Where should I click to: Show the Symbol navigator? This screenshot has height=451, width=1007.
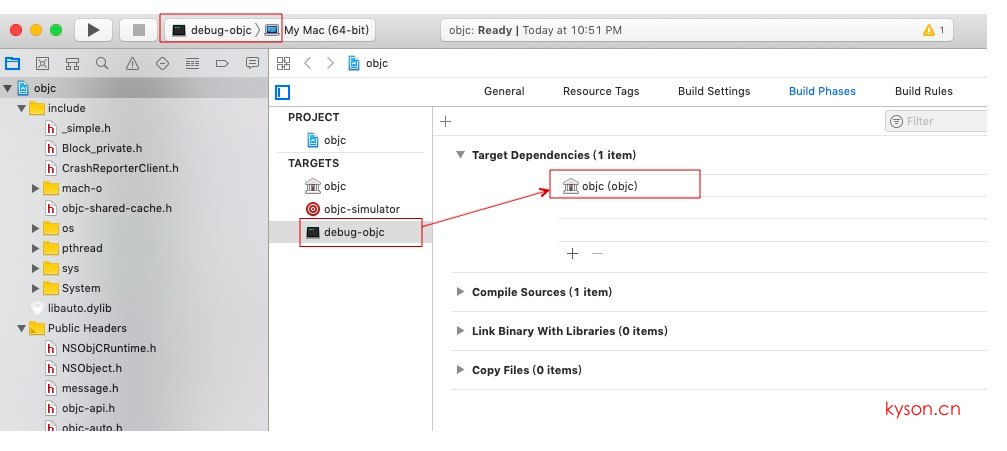pyautogui.click(x=72, y=64)
